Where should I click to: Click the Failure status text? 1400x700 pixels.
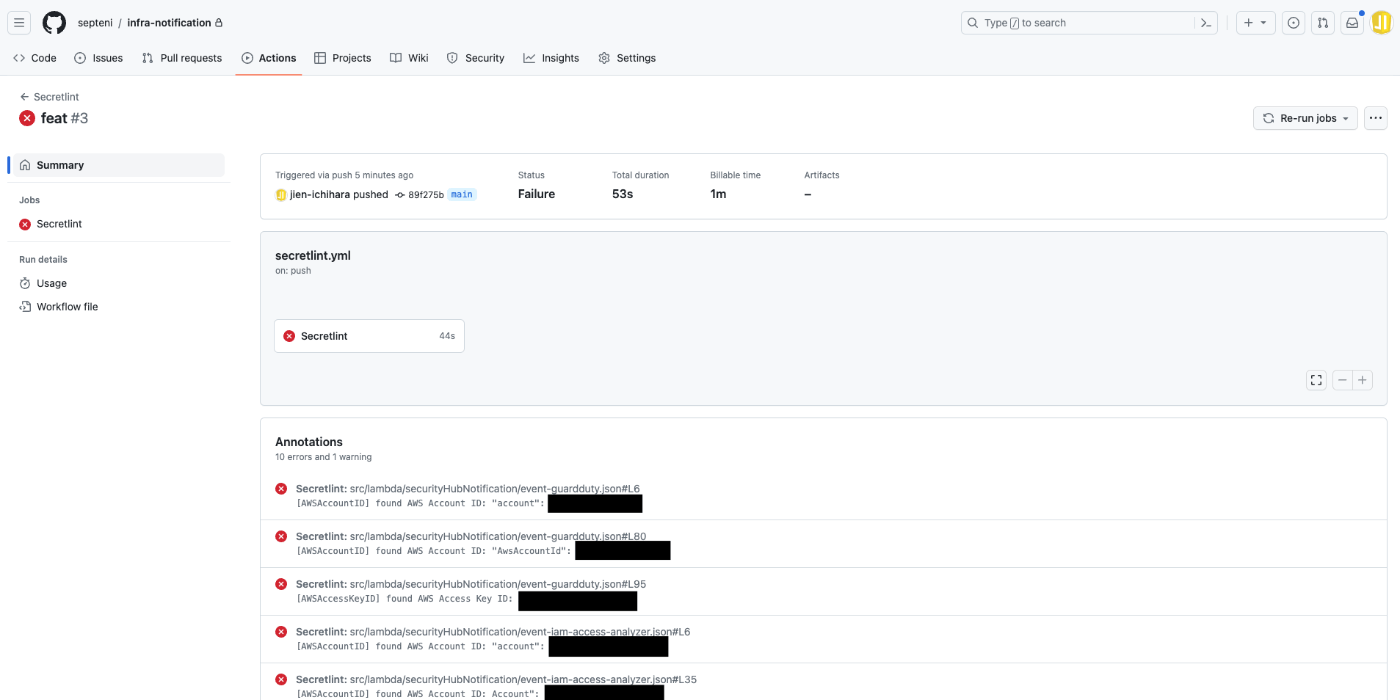(x=536, y=194)
